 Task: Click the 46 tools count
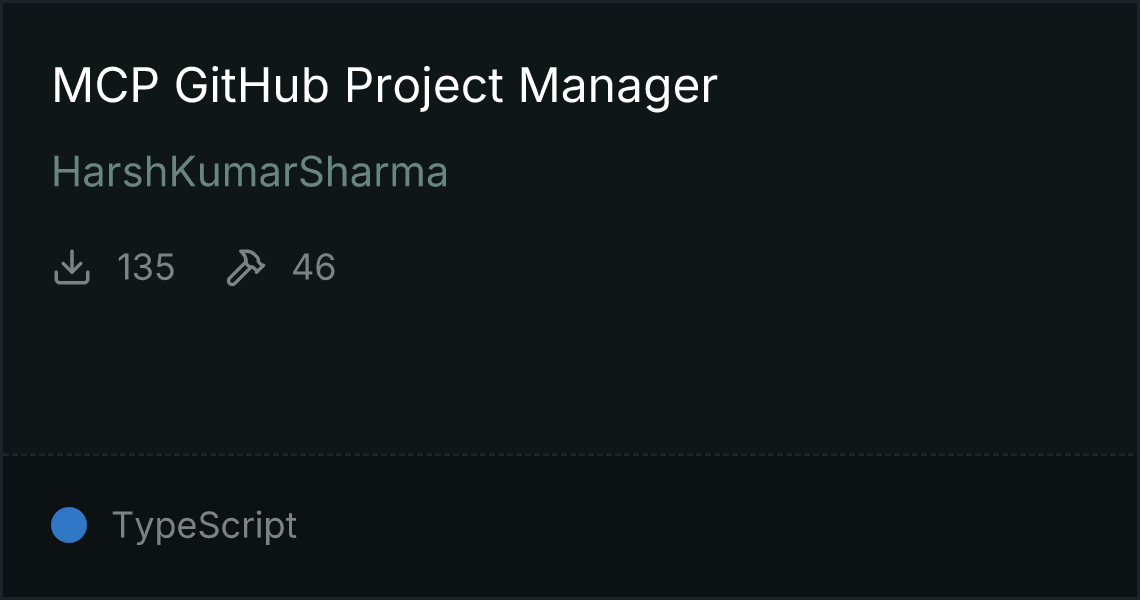[x=314, y=268]
